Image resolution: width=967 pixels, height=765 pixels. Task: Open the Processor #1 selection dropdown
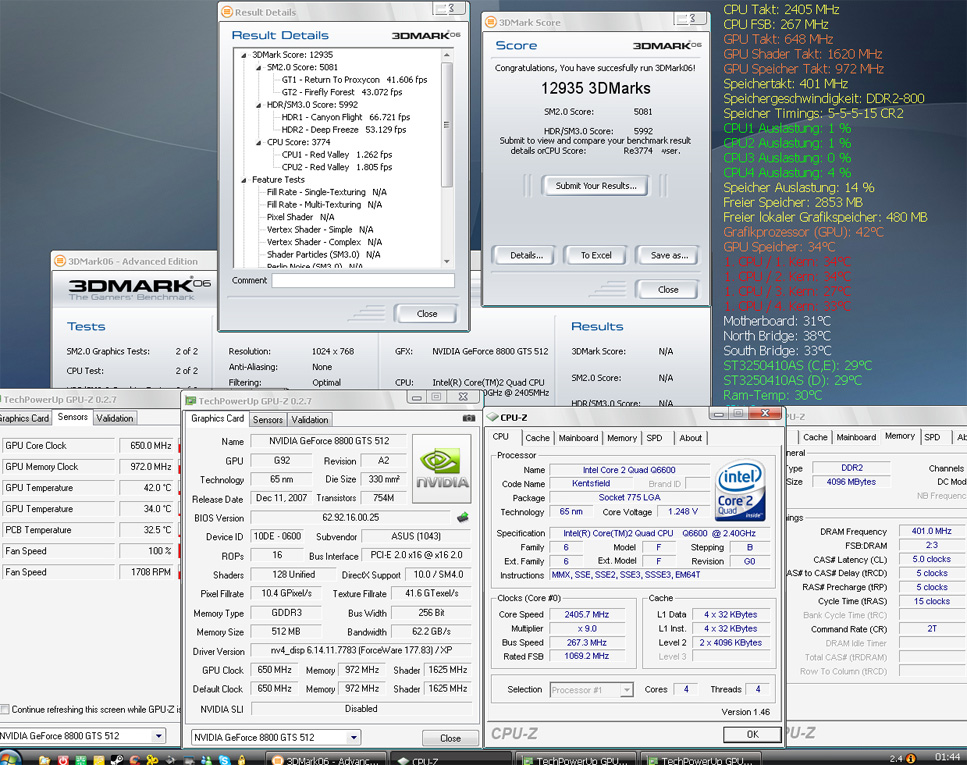pyautogui.click(x=627, y=690)
